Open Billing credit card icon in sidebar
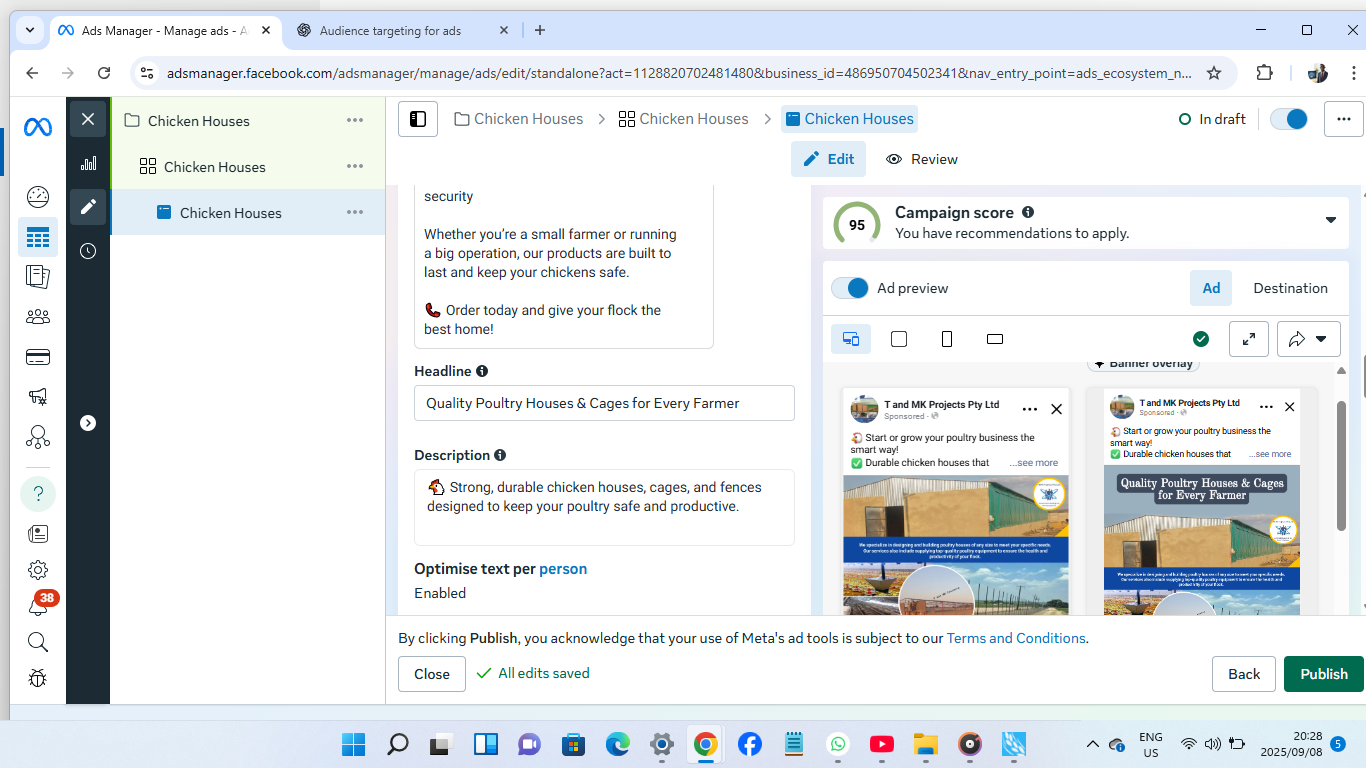Viewport: 1366px width, 768px height. (x=38, y=357)
